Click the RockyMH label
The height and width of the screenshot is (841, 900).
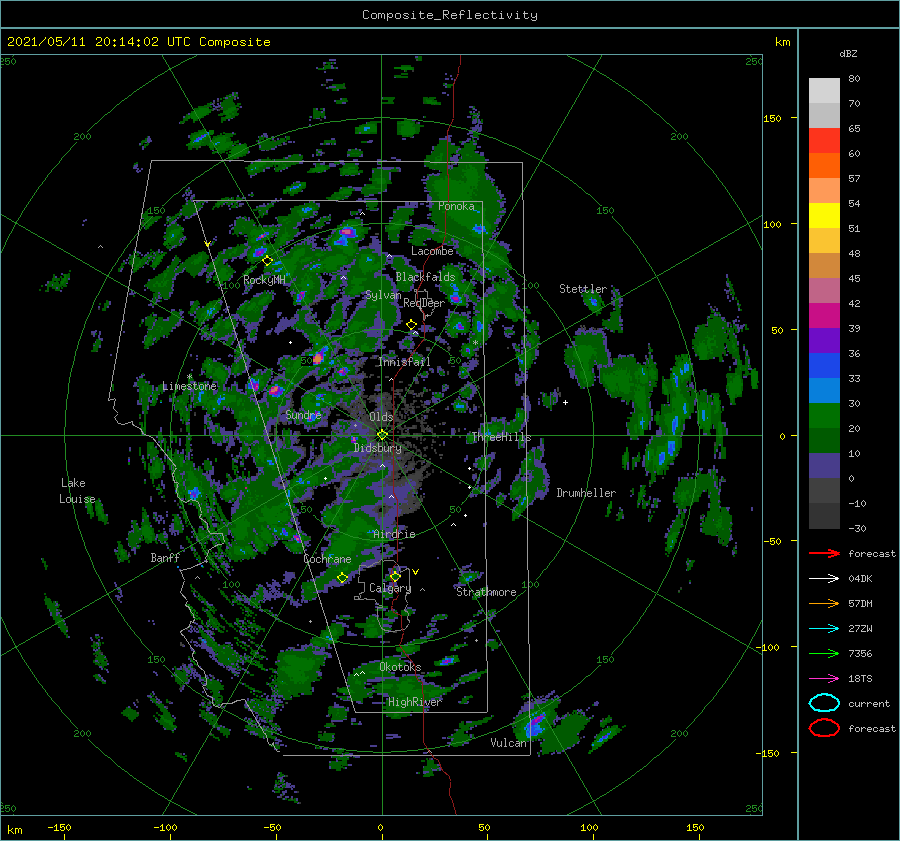click(x=264, y=280)
